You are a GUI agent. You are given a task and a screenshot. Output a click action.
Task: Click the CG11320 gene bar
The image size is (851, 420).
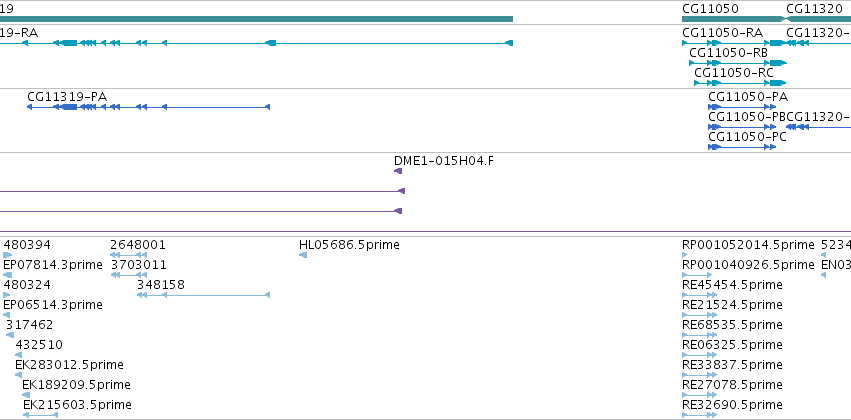click(x=818, y=19)
